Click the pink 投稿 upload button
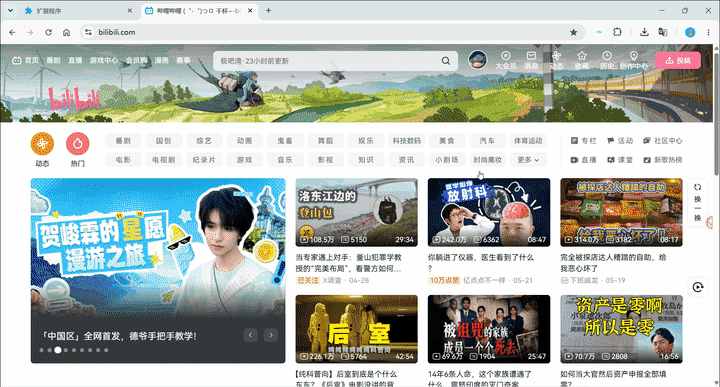720x387 pixels. tap(678, 60)
